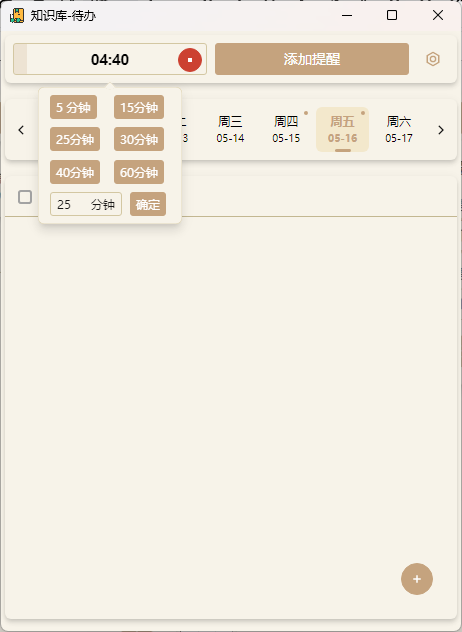Pick the 25分钟 timer preset
Viewport: 462px width, 632px height.
[x=75, y=139]
